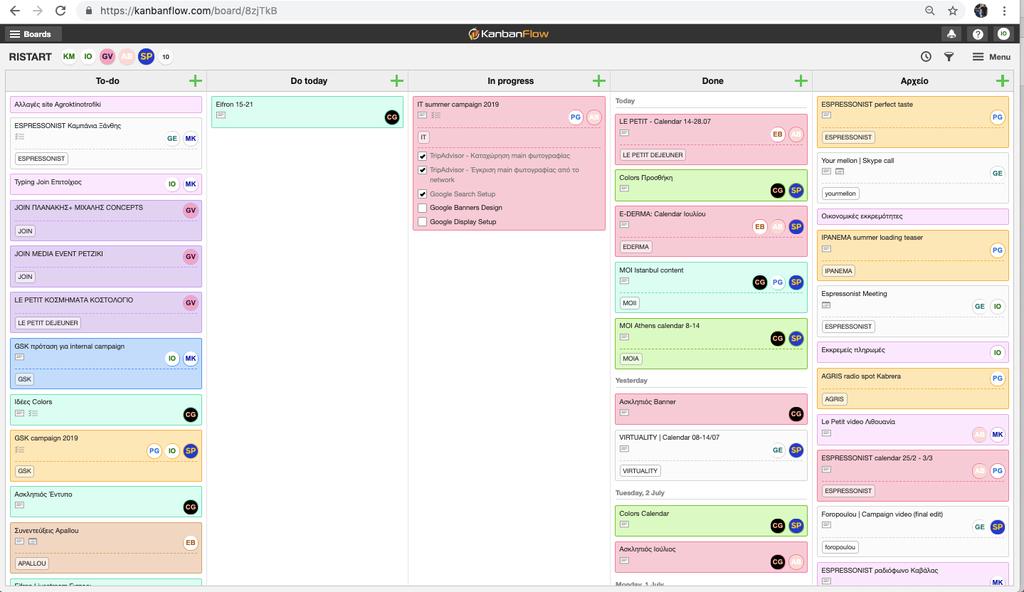Check Google Display Setup subtask
Viewport: 1024px width, 592px height.
pos(423,222)
